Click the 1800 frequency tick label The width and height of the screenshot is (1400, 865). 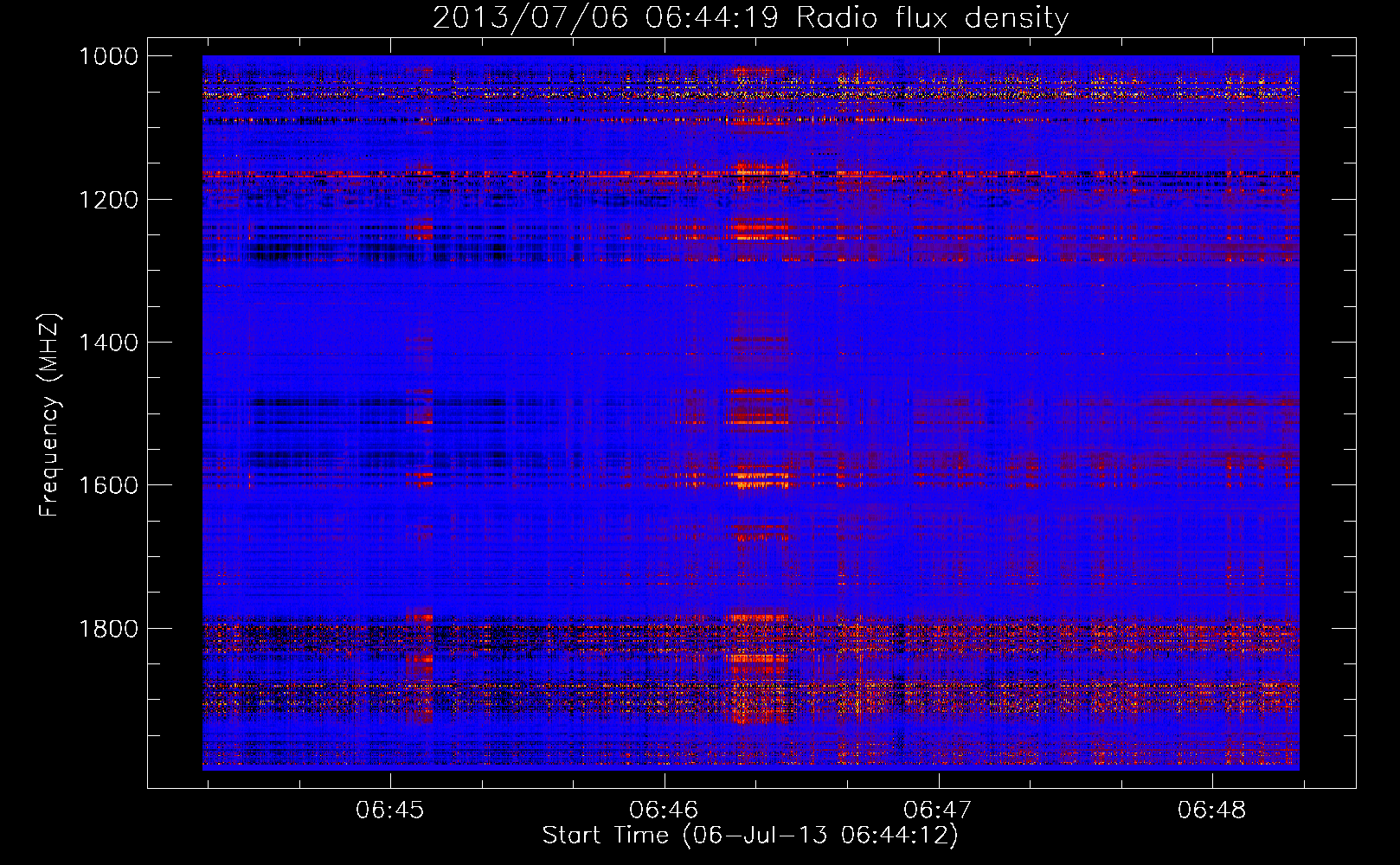(x=109, y=628)
